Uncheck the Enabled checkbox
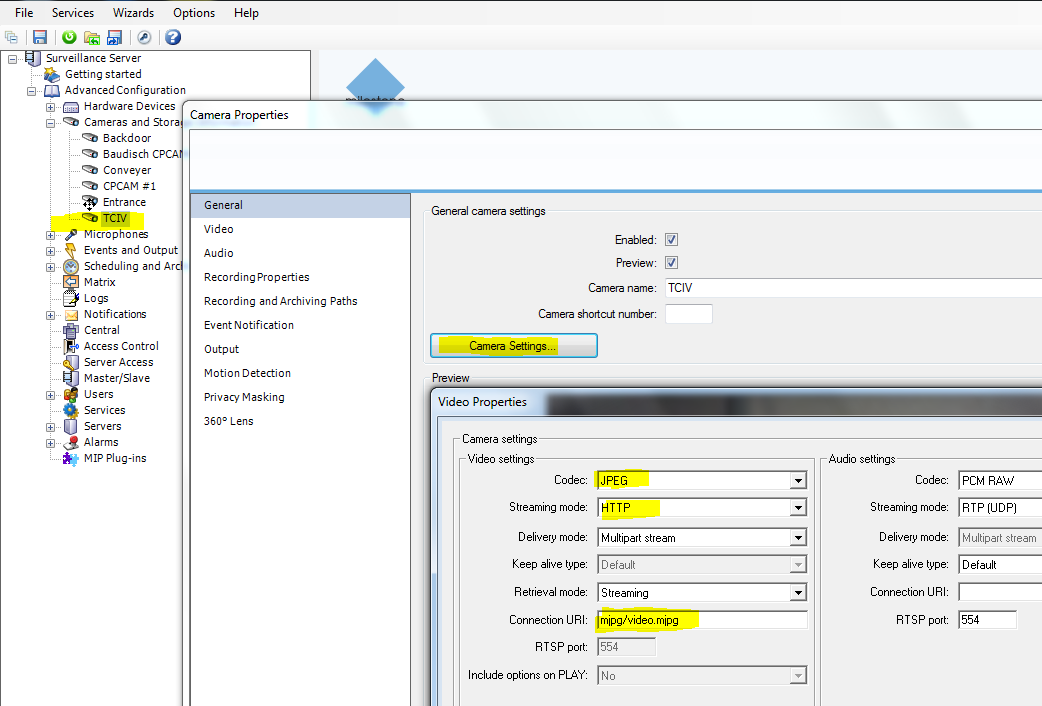 pos(672,240)
